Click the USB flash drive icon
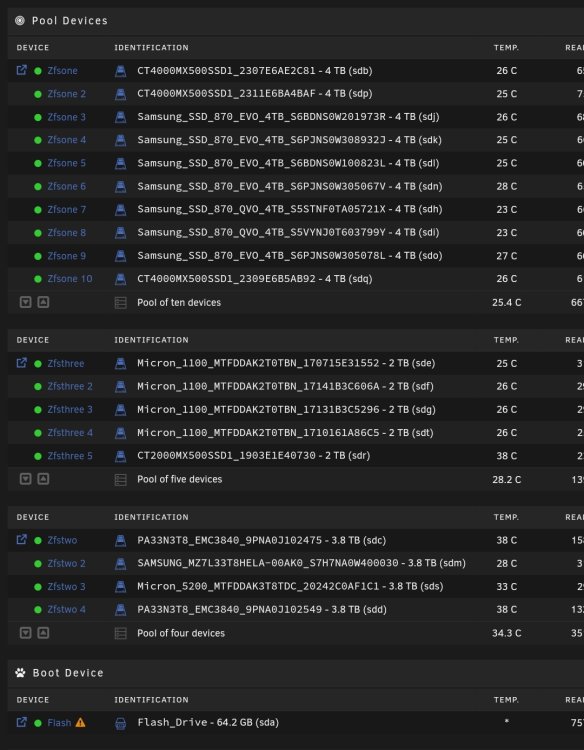Screen dimensions: 584x750 pyautogui.click(x=121, y=723)
